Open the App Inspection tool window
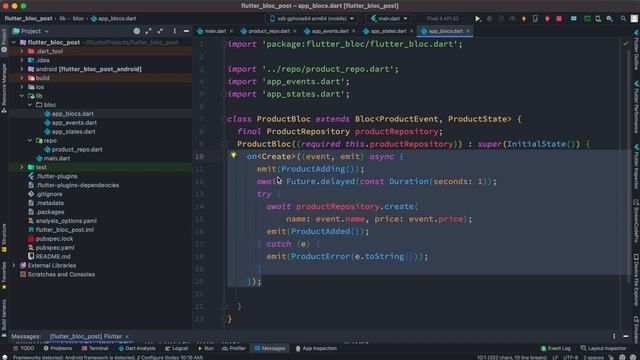Image resolution: width=640 pixels, height=360 pixels. [x=316, y=348]
